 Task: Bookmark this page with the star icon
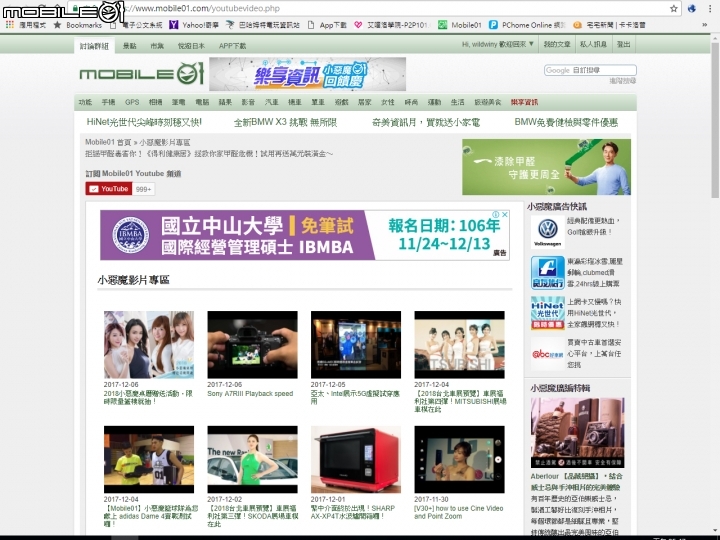674,8
